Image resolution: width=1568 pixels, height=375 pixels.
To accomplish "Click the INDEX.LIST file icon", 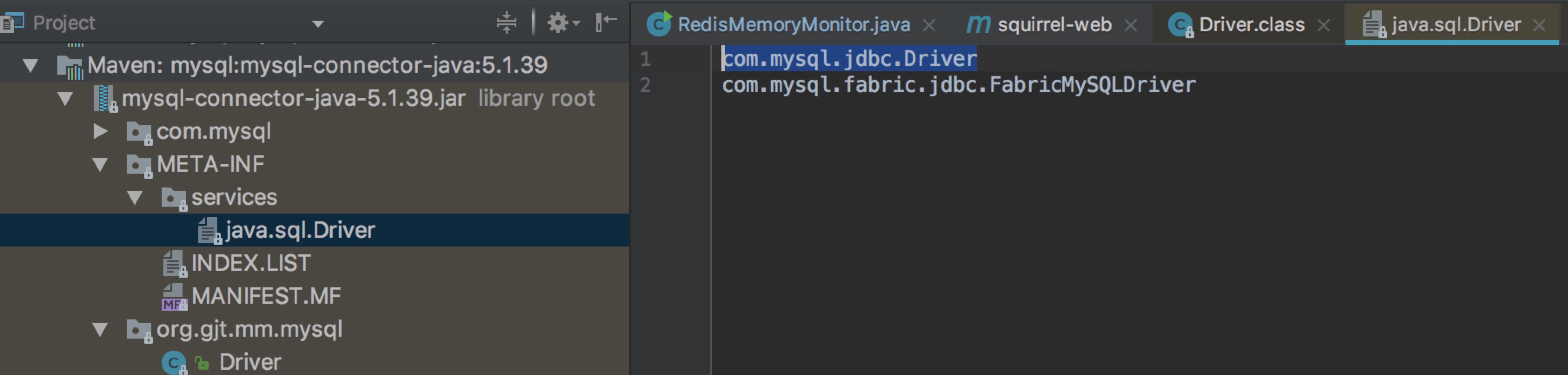I will (x=175, y=264).
